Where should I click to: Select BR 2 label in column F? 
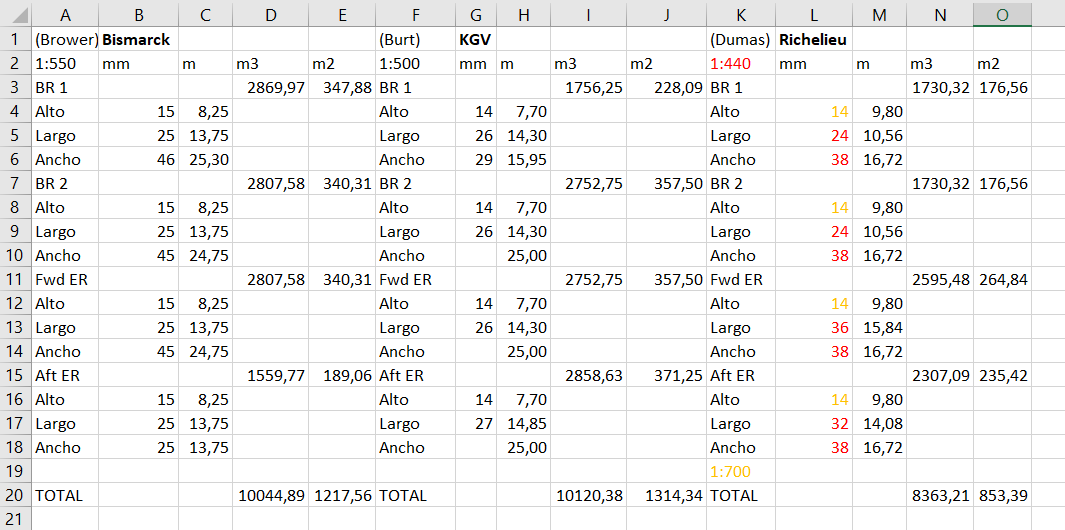pos(416,183)
